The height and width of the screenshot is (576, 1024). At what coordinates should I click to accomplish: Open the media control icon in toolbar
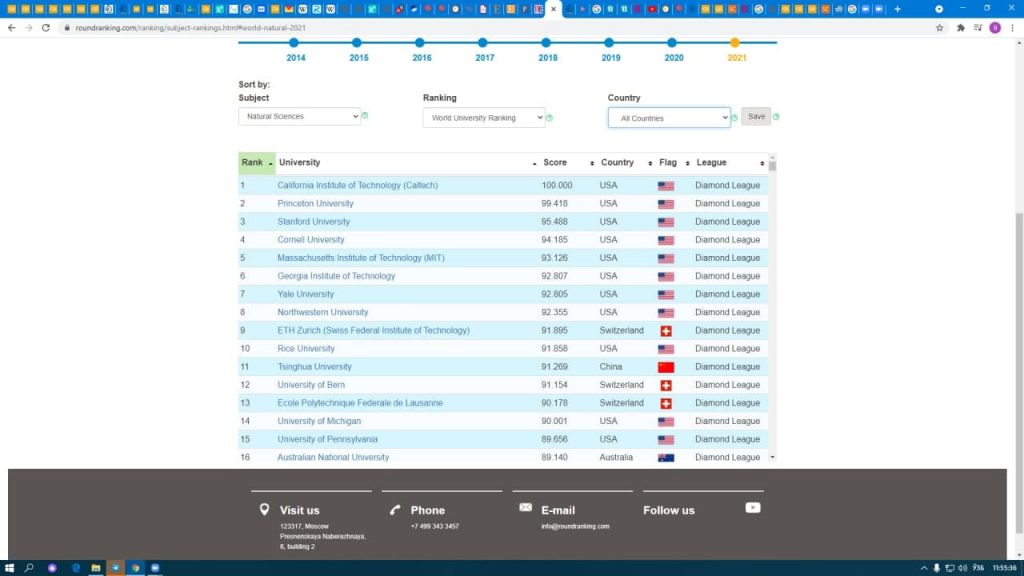pos(978,28)
